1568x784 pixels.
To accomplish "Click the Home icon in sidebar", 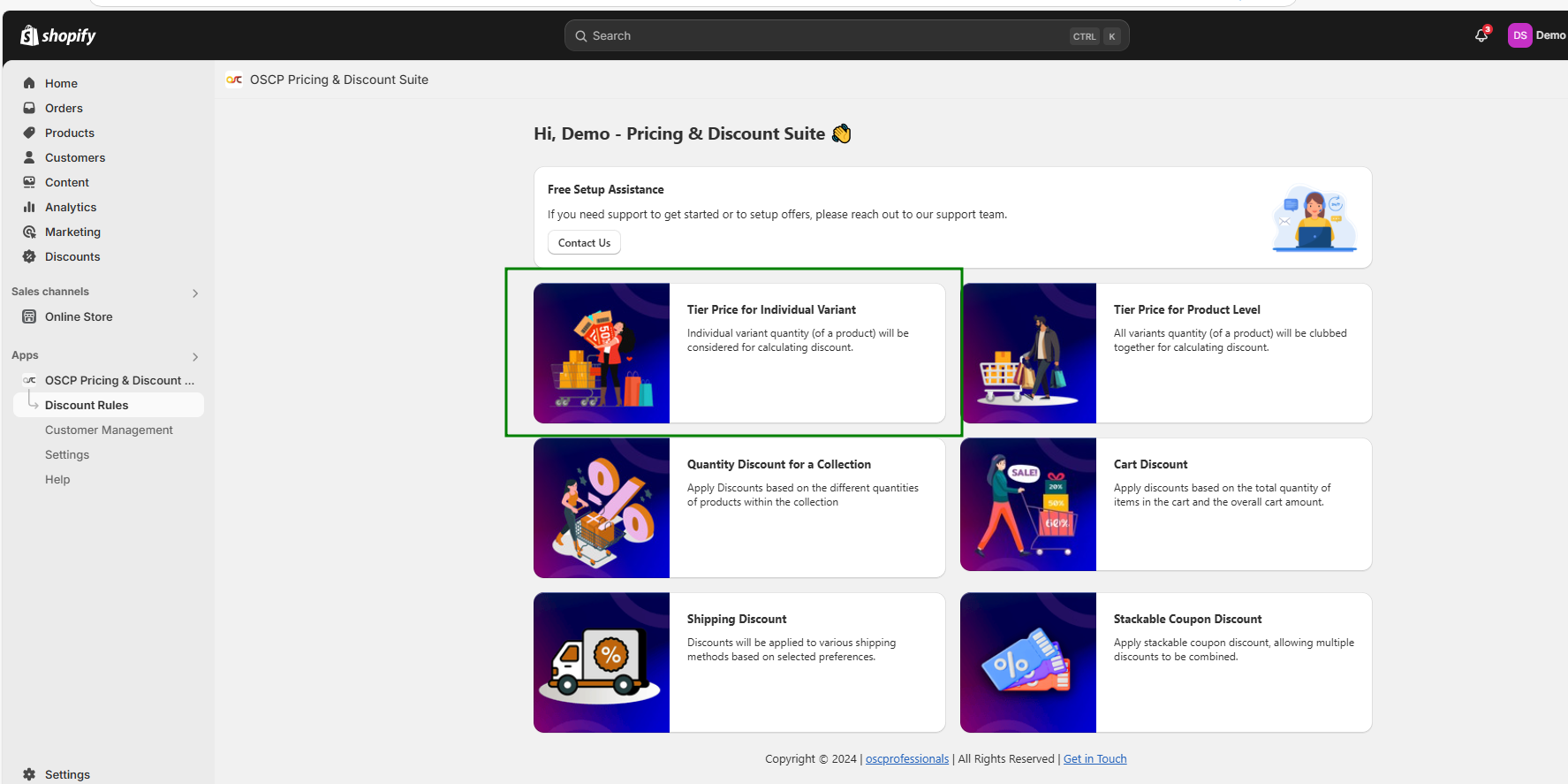I will tap(29, 83).
